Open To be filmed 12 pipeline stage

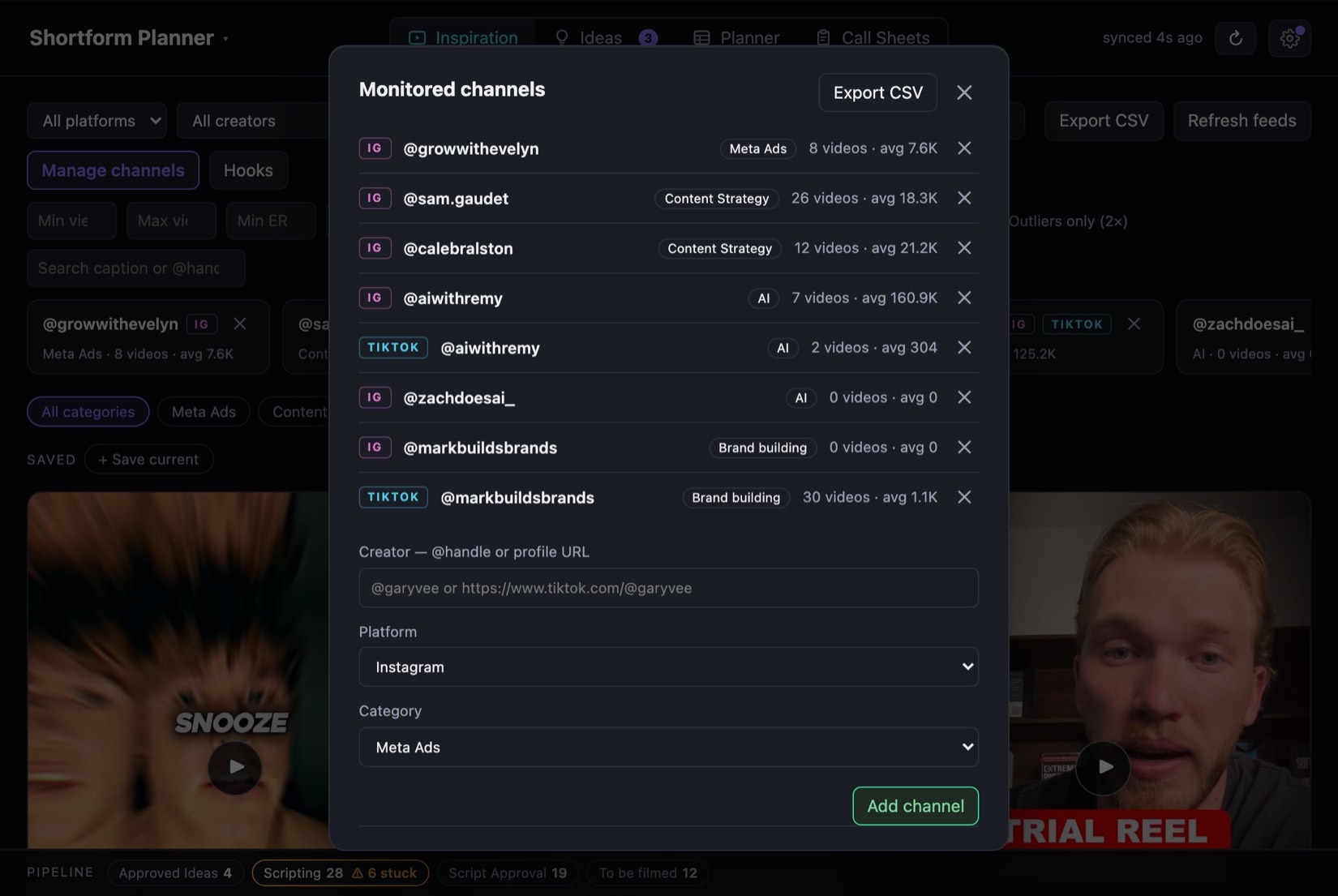(648, 873)
